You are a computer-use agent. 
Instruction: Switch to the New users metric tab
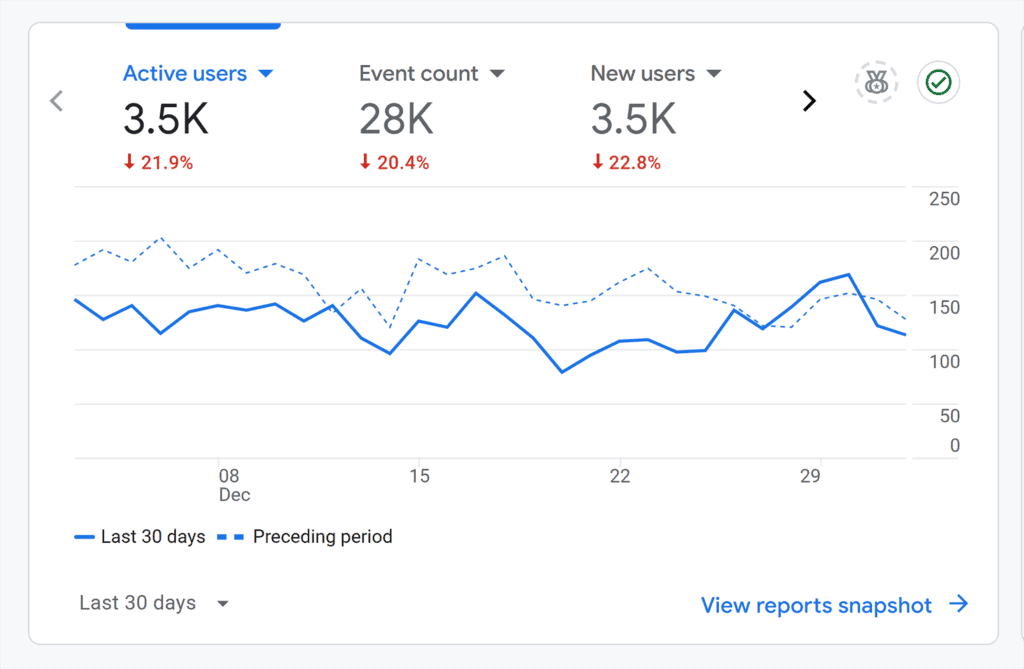click(642, 74)
